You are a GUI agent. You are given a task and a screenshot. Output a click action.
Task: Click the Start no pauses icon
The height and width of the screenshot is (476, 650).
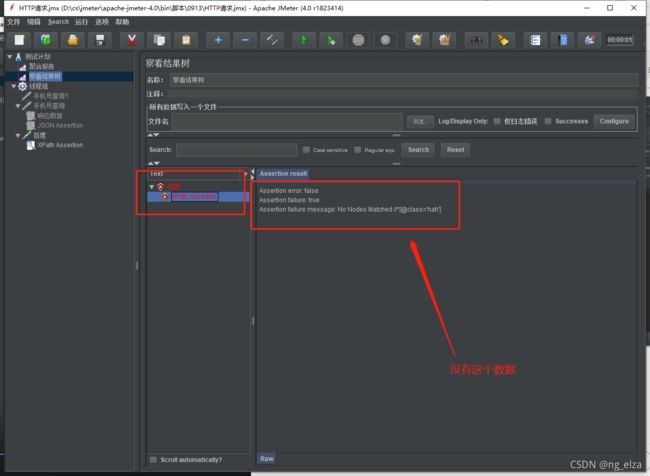[x=331, y=40]
